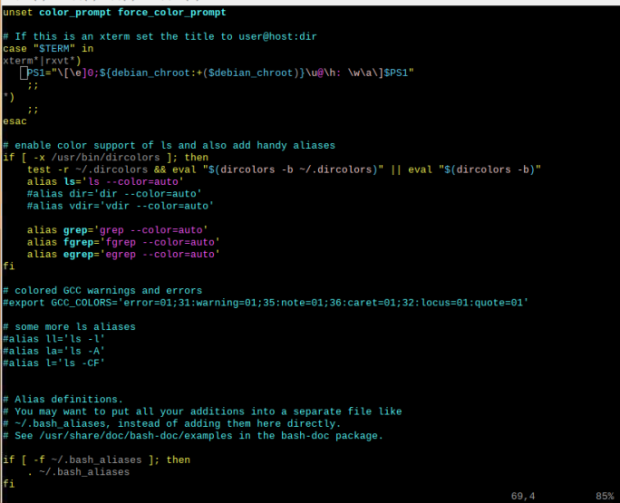The image size is (620, 503).
Task: Click the 'colored GCC warnings and errors' comment
Action: click(x=102, y=291)
